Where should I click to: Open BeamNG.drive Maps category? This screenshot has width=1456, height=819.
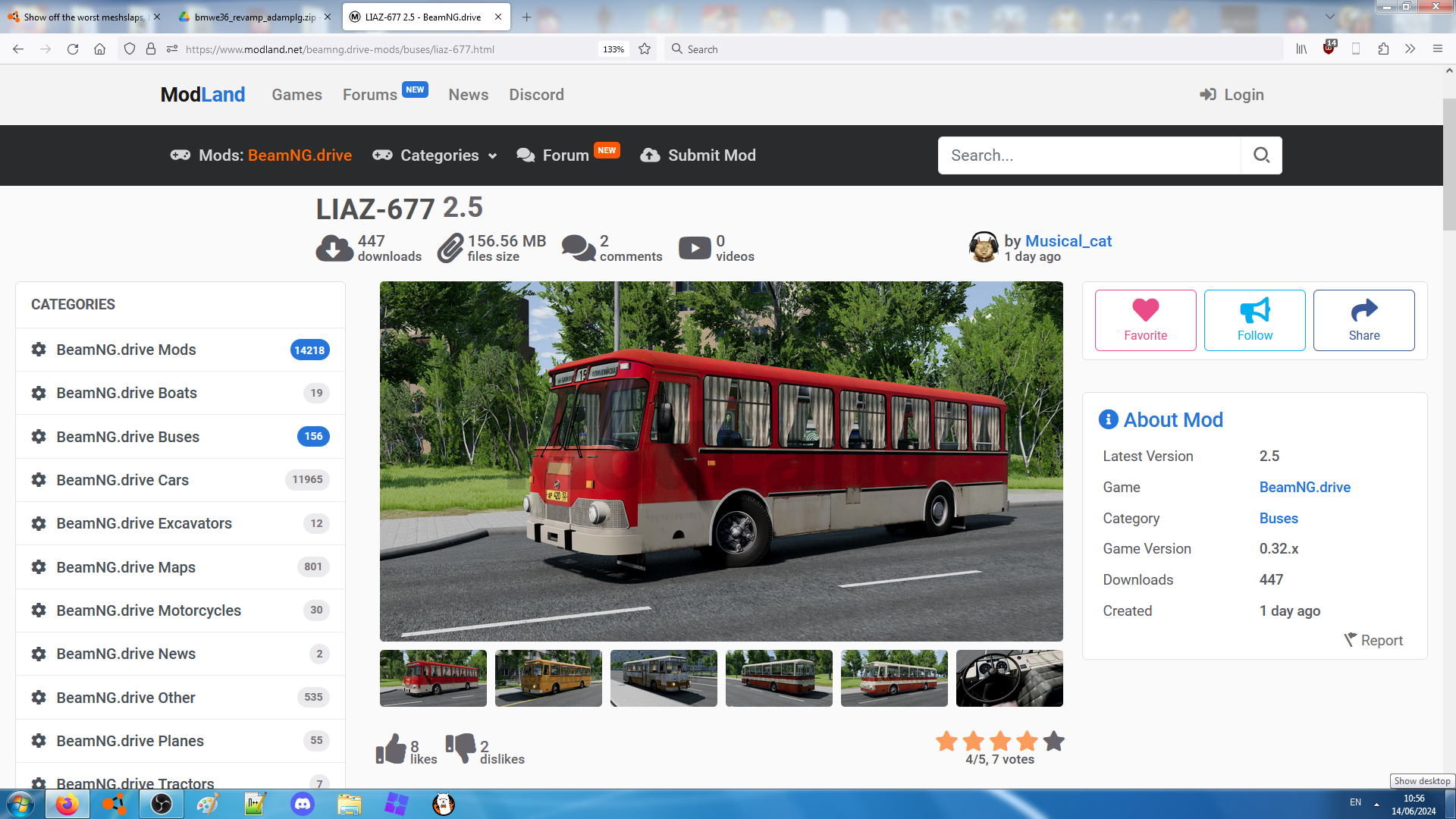click(180, 567)
